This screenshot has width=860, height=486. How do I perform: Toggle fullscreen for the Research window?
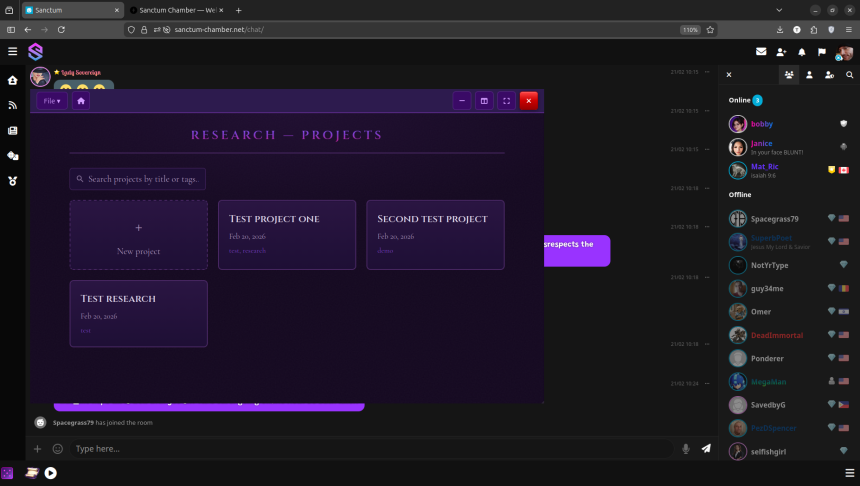pos(506,101)
